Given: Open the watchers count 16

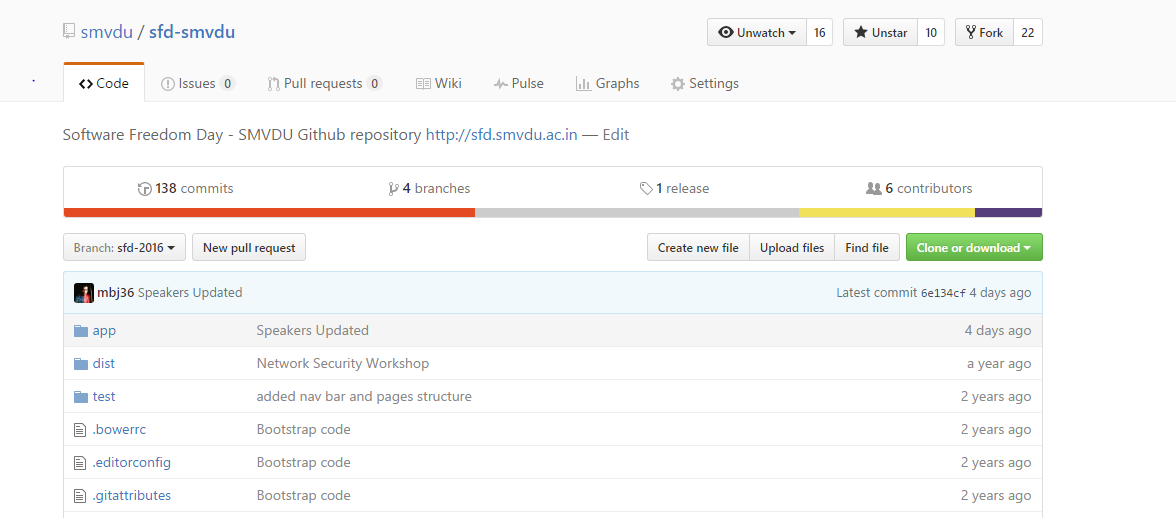Looking at the screenshot, I should [x=819, y=32].
